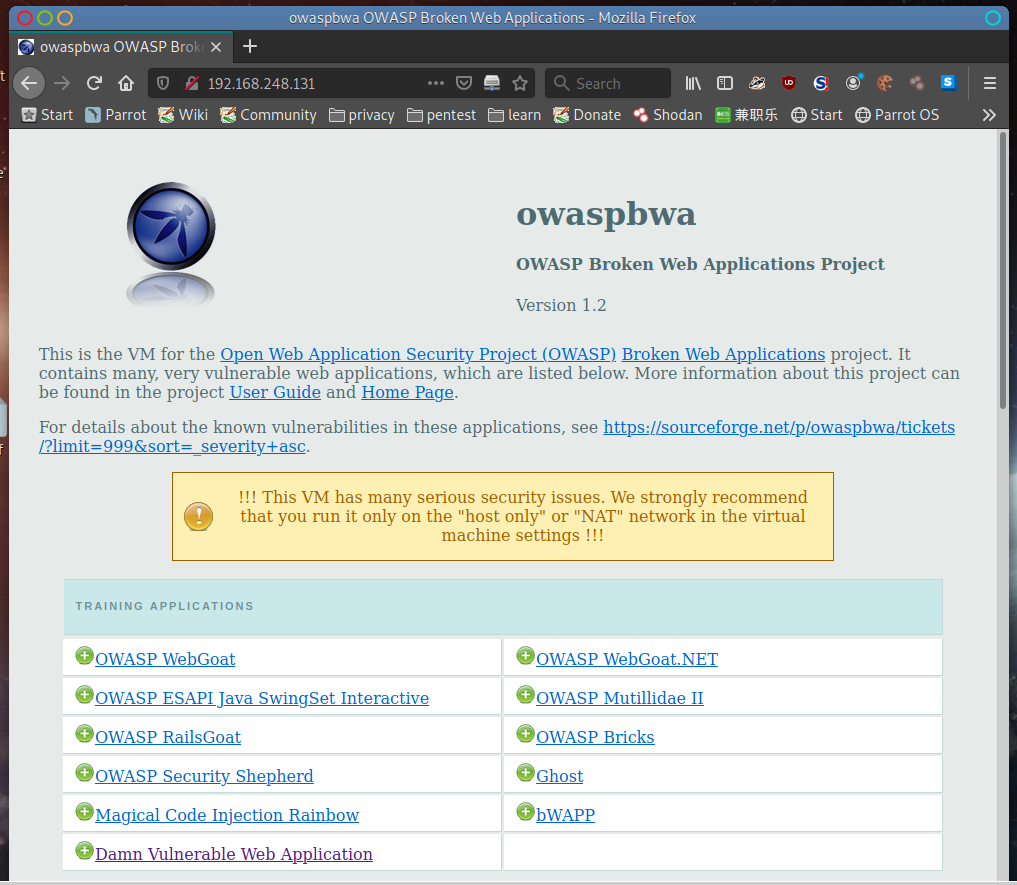Open the Broken Web Applications link
Viewport: 1017px width, 885px height.
click(x=723, y=354)
